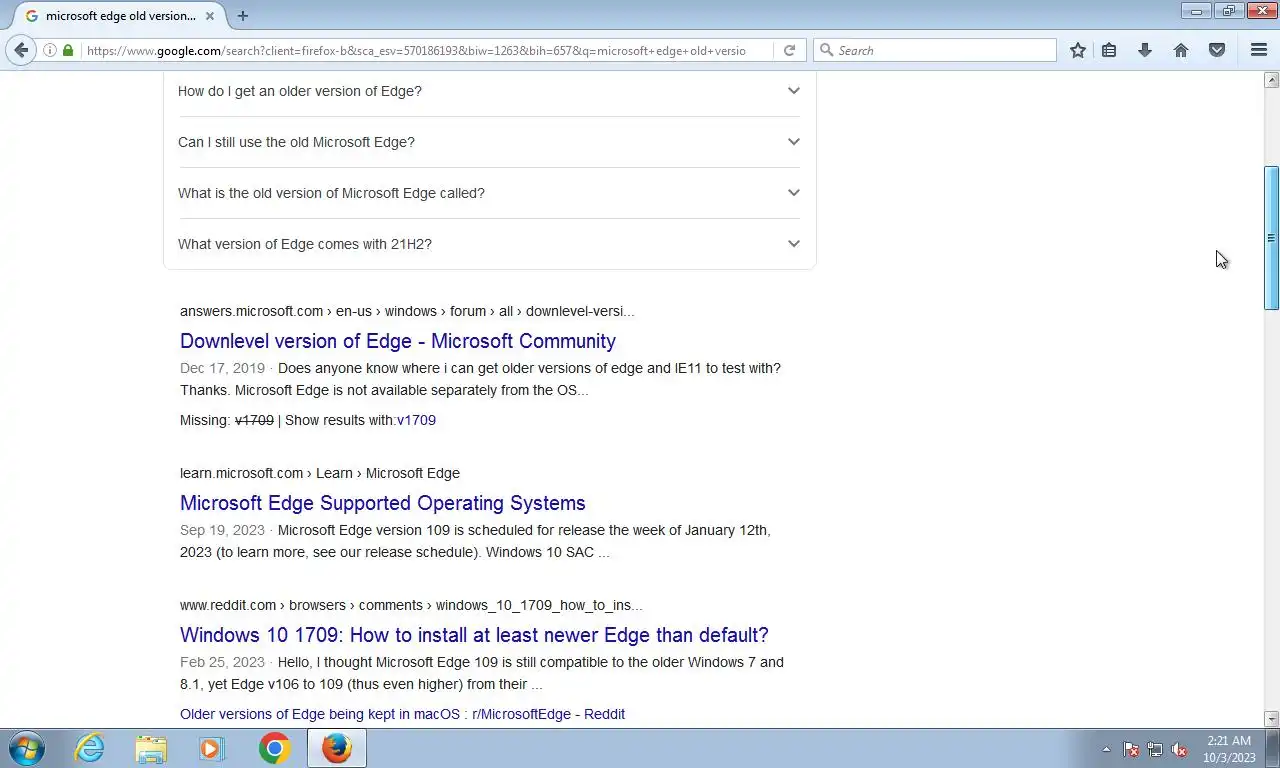Launch Internet Explorer from taskbar
Screen dimensions: 1280x768
90,748
